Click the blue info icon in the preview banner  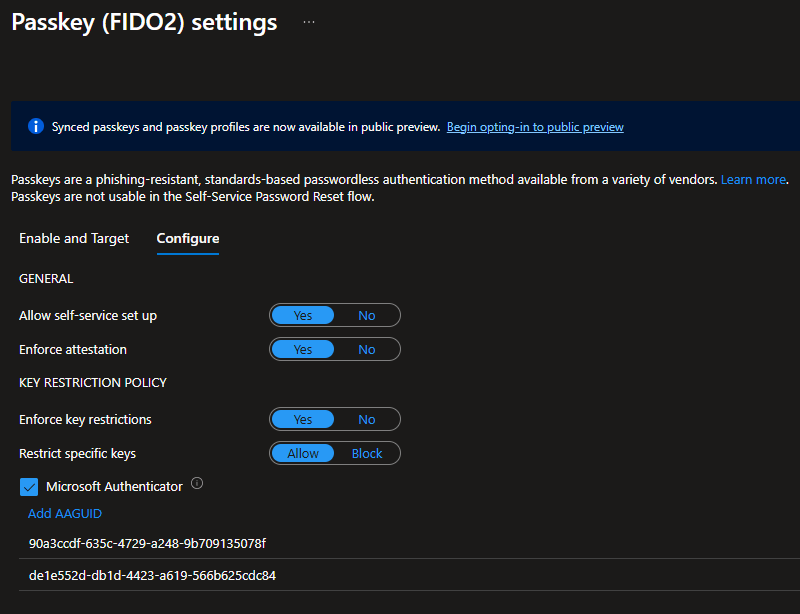[36, 126]
